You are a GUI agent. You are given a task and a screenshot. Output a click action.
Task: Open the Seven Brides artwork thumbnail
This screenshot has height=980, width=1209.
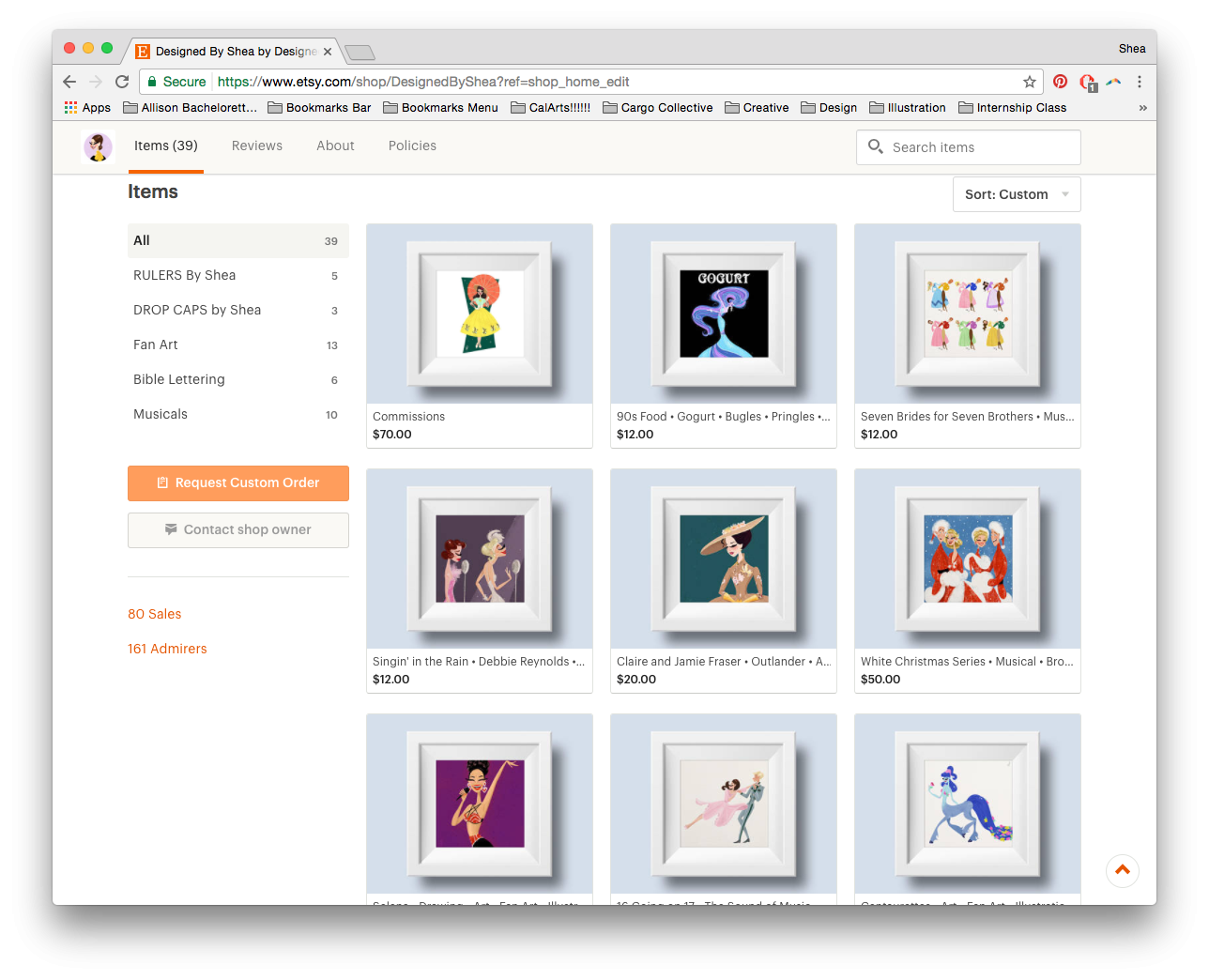pos(968,314)
